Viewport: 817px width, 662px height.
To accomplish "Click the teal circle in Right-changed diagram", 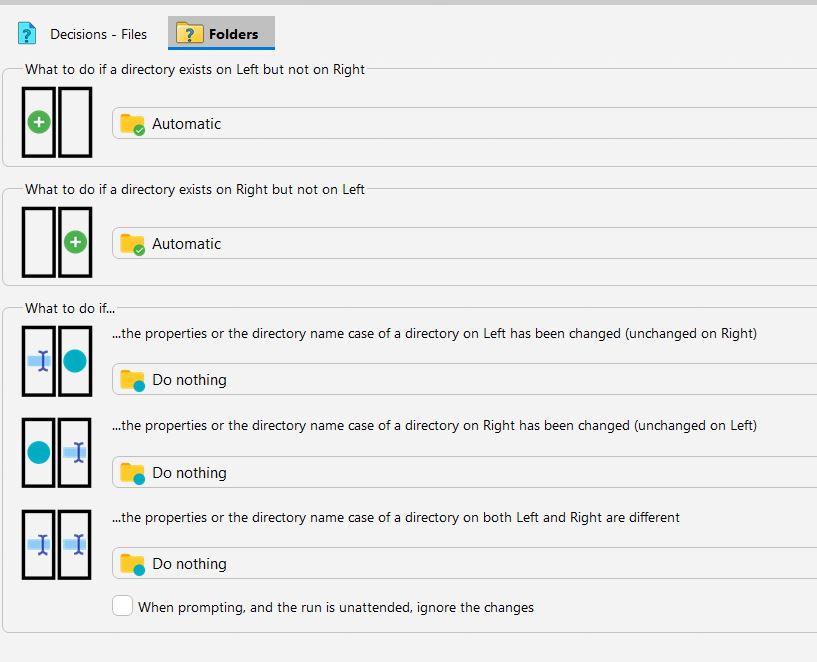I will (x=39, y=453).
